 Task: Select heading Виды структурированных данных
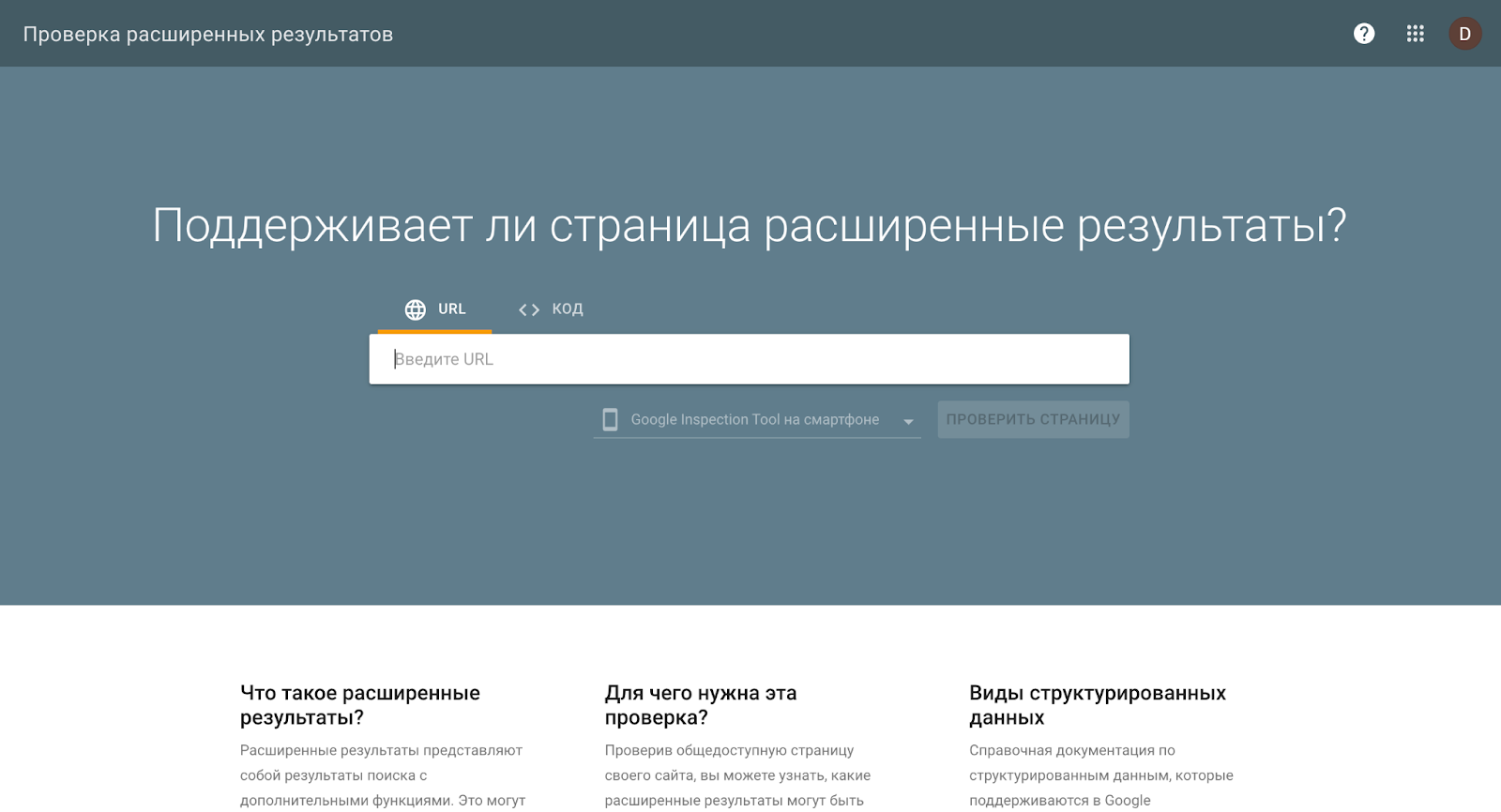tap(1097, 705)
